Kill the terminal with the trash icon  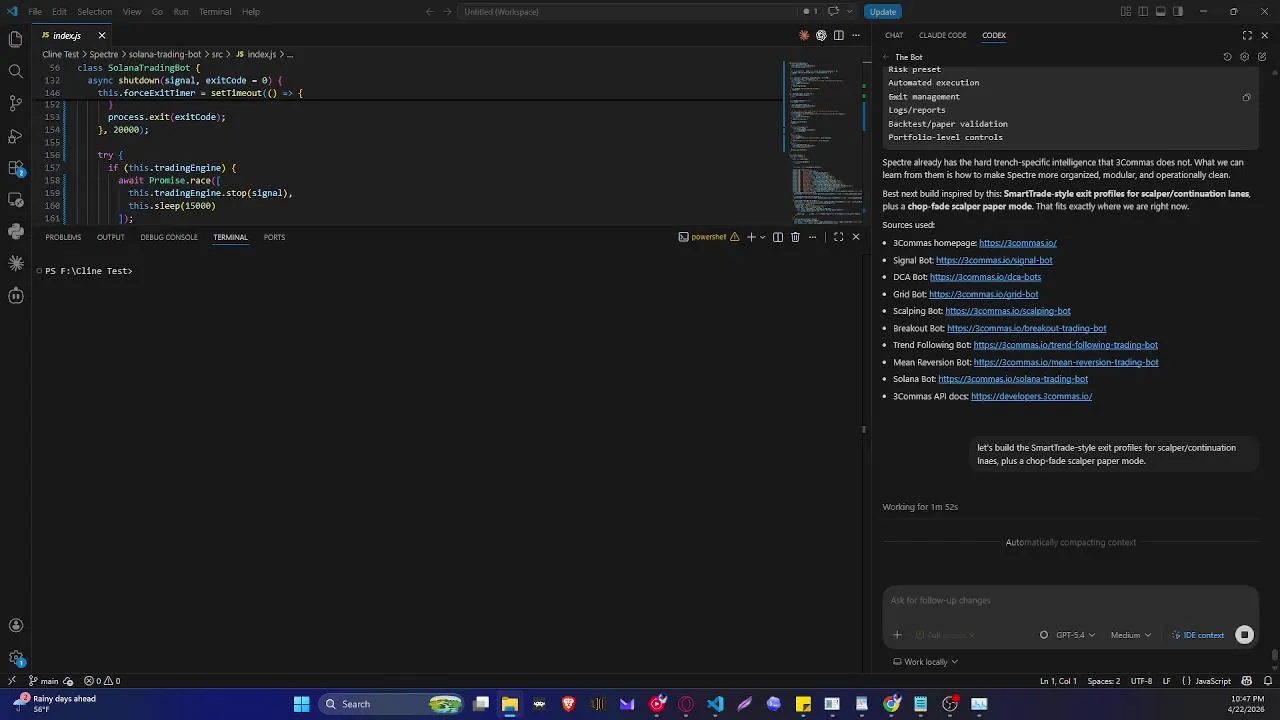click(795, 237)
